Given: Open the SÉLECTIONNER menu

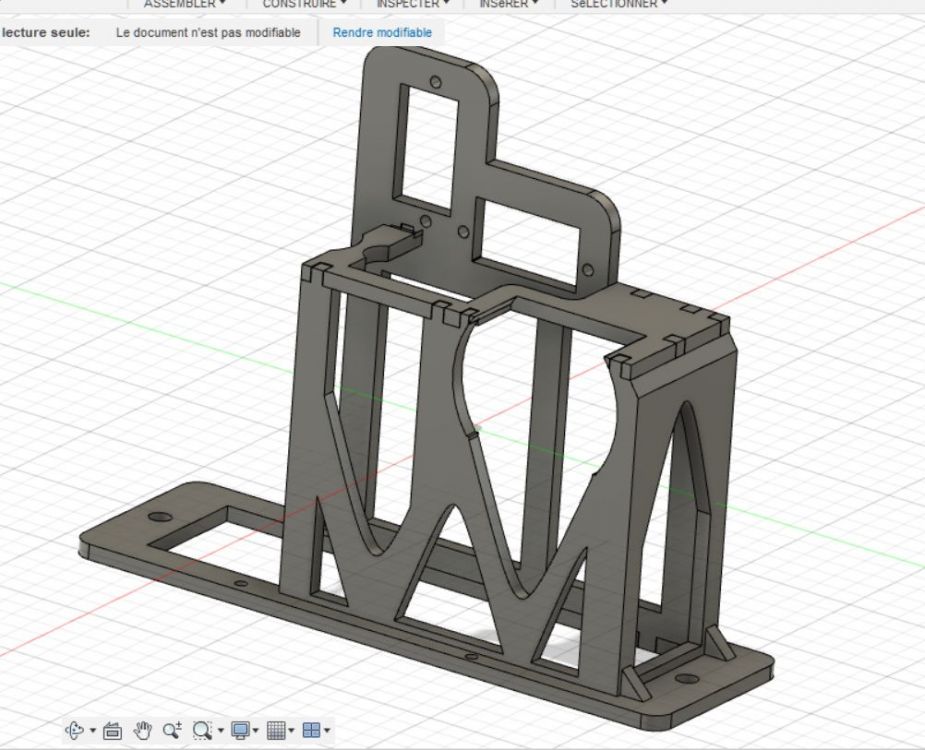Looking at the screenshot, I should (619, 4).
